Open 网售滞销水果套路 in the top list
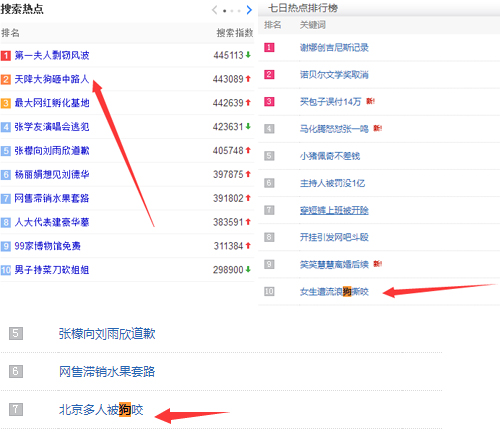The height and width of the screenshot is (438, 500). click(52, 198)
